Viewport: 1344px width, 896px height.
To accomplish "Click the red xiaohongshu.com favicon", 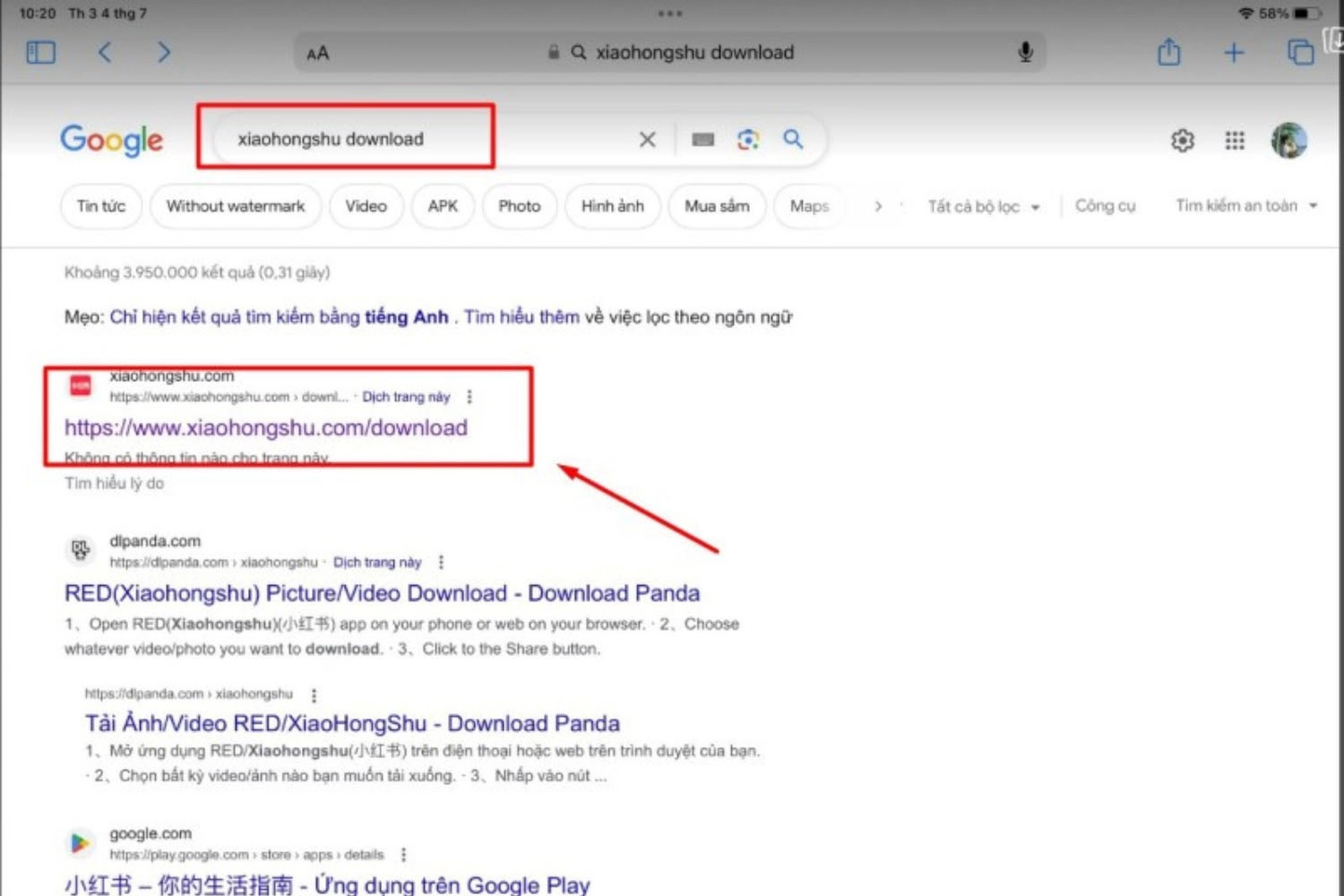I will [81, 385].
